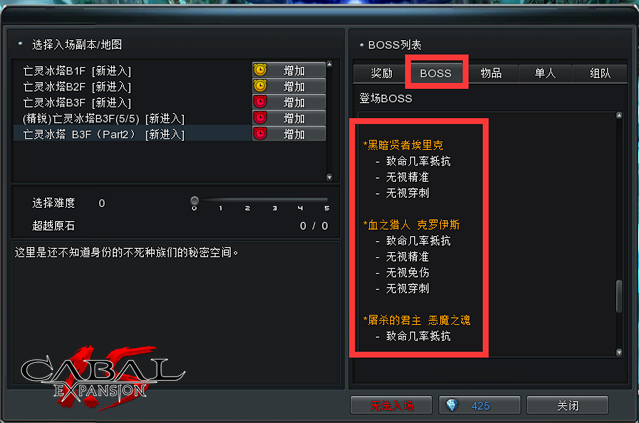Screen dimensions: 639x423
Task: Click the dungeon list scroll down arrow
Action: pyautogui.click(x=329, y=177)
